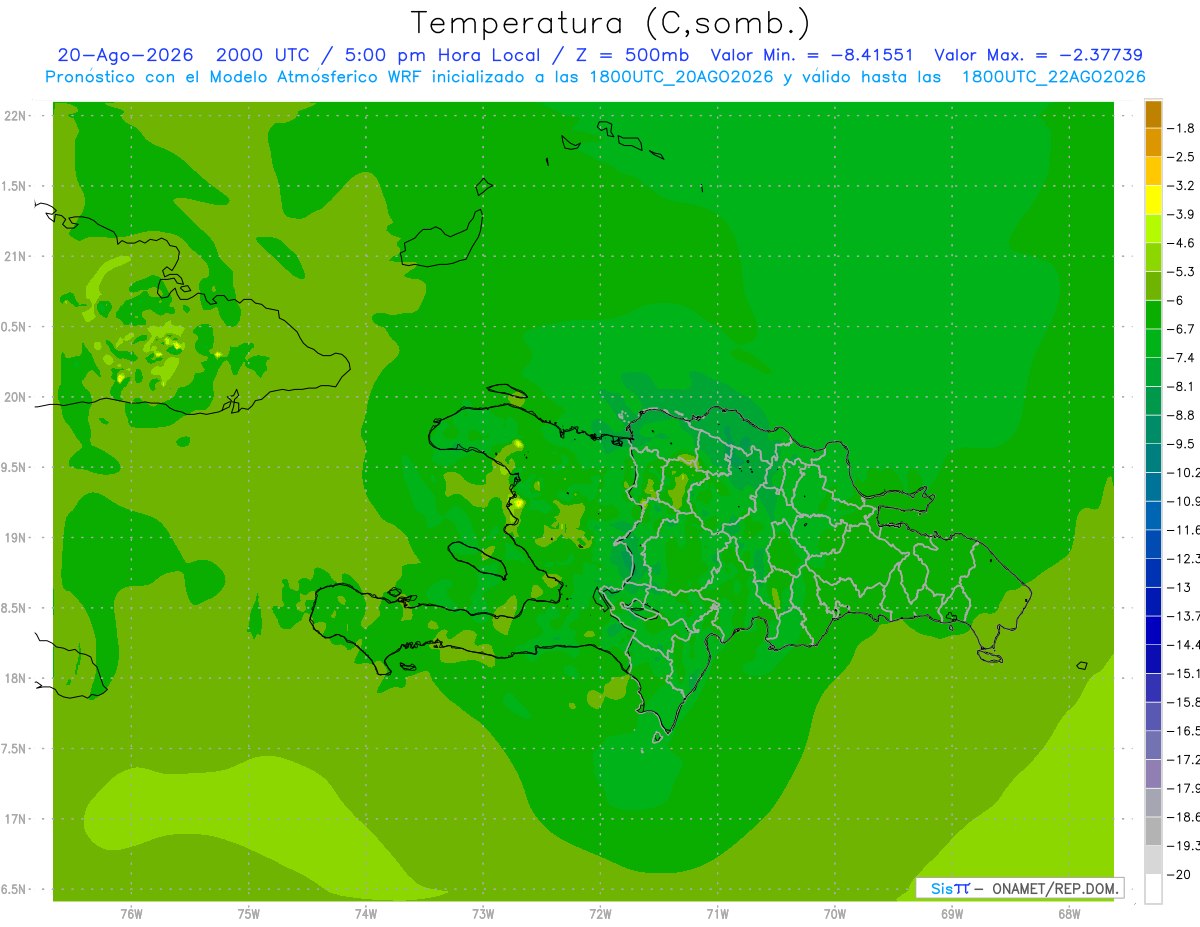Click the date 20-Ago-2026
The width and height of the screenshot is (1200, 927).
126,55
